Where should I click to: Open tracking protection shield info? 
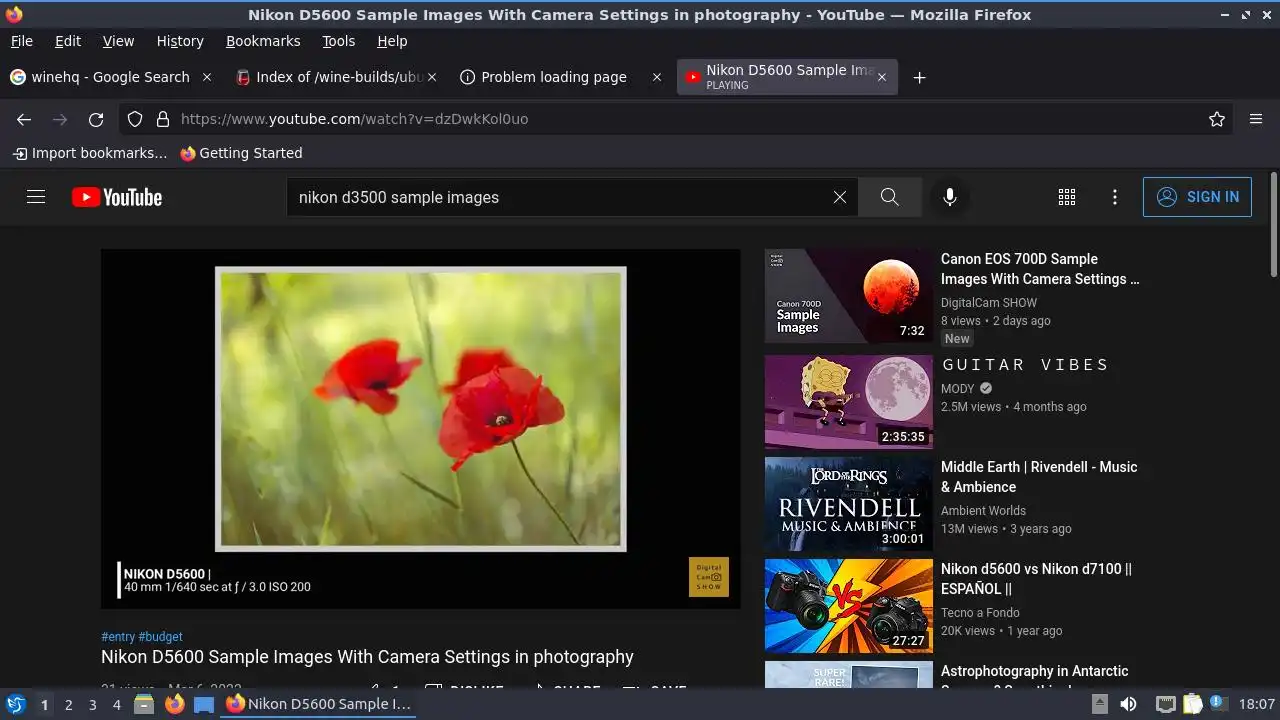[135, 119]
